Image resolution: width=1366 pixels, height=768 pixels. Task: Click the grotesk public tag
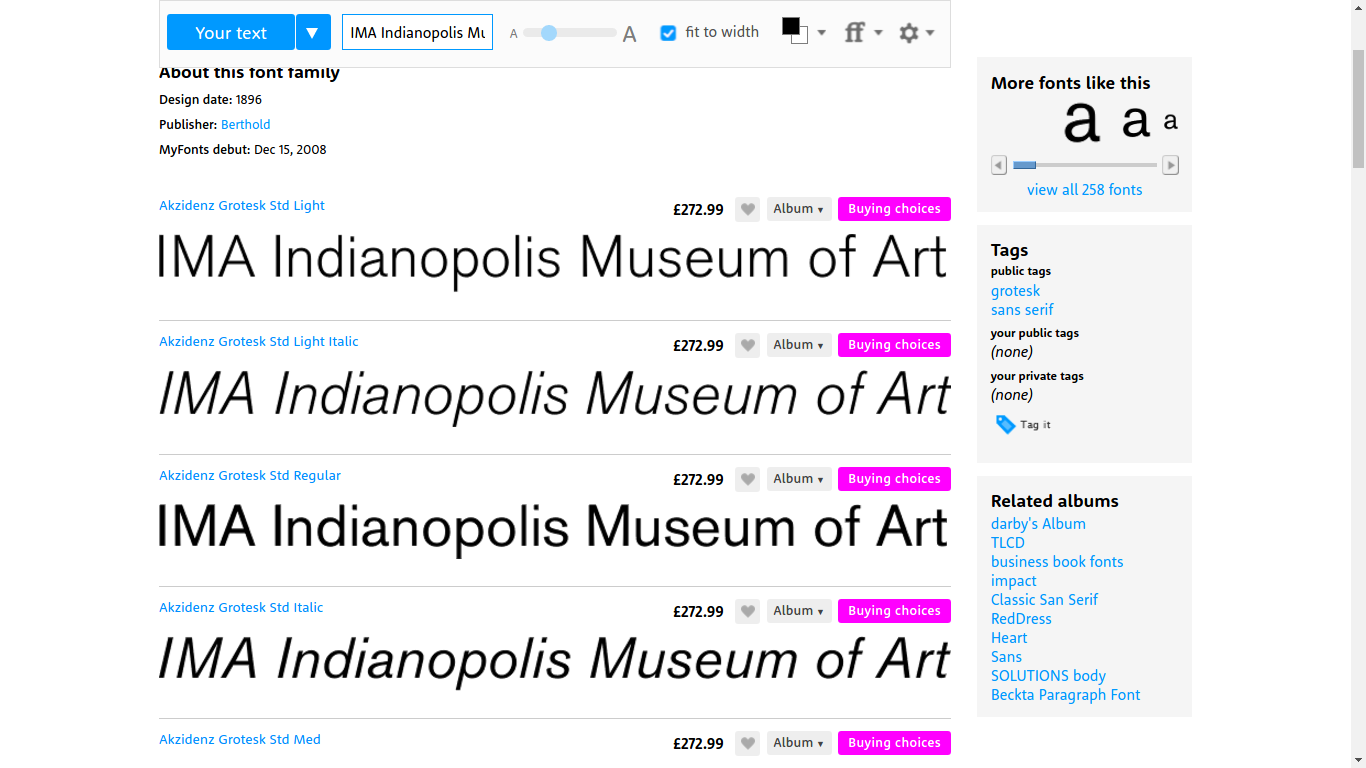[1015, 291]
